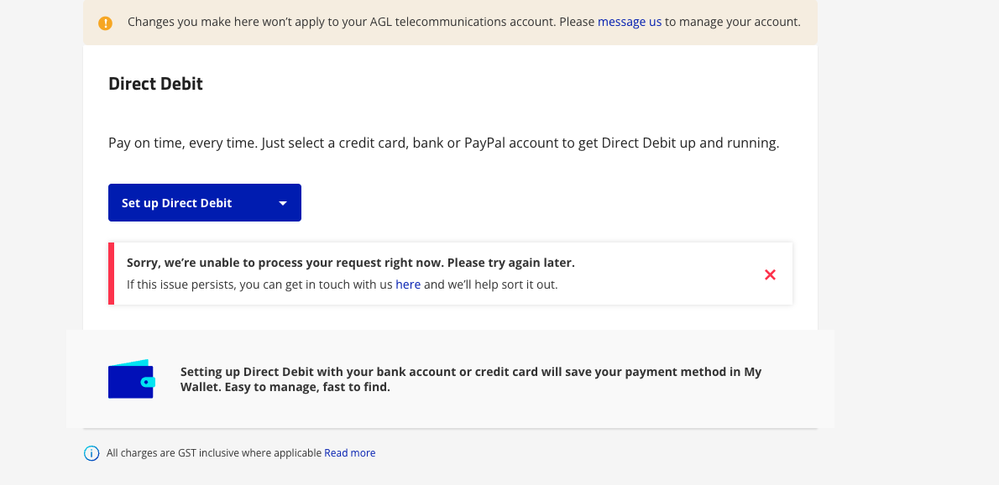
Task: Open the 'Read more' GST link
Action: click(x=349, y=453)
